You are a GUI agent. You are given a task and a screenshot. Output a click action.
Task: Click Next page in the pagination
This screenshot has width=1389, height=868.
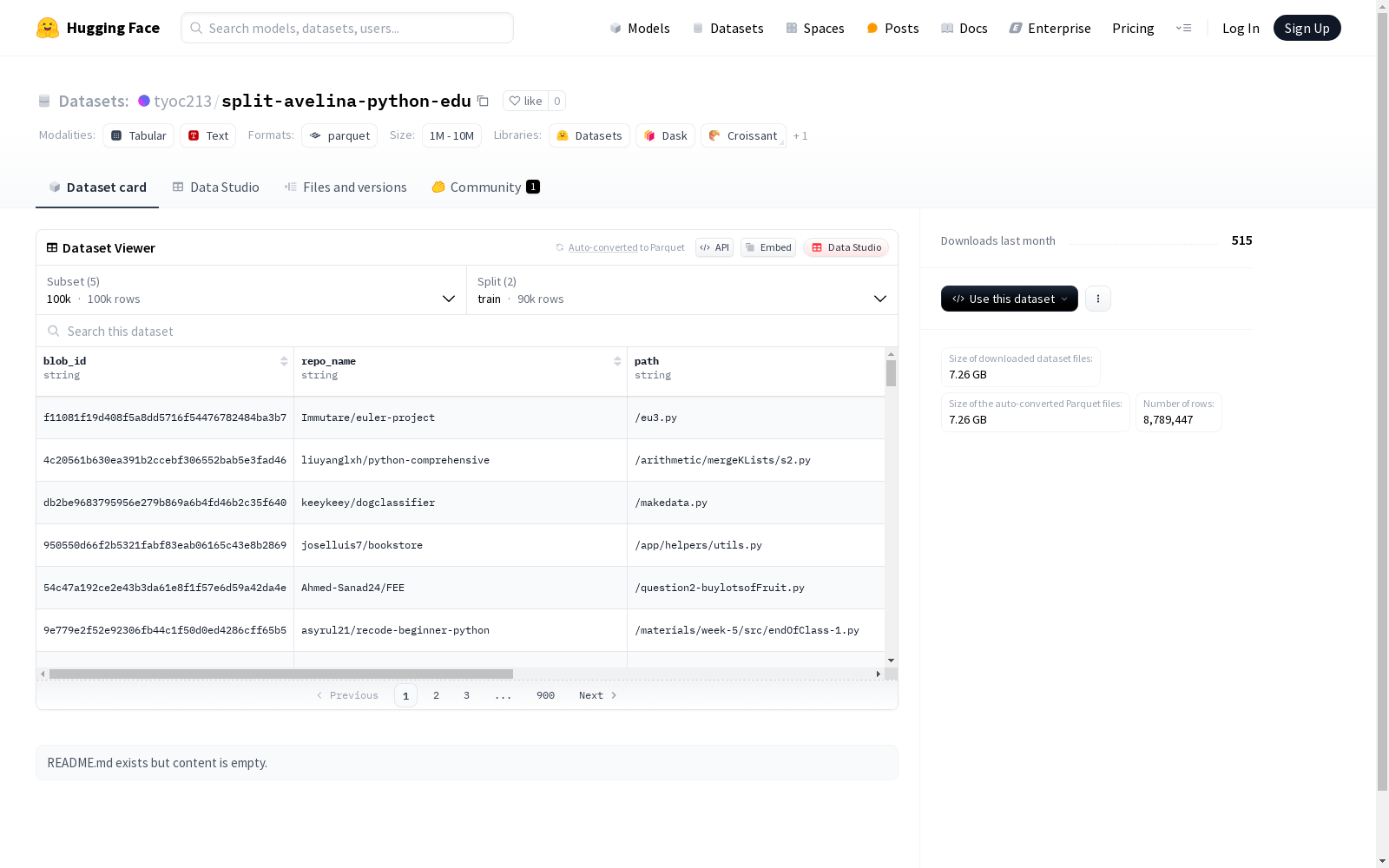pyautogui.click(x=598, y=695)
